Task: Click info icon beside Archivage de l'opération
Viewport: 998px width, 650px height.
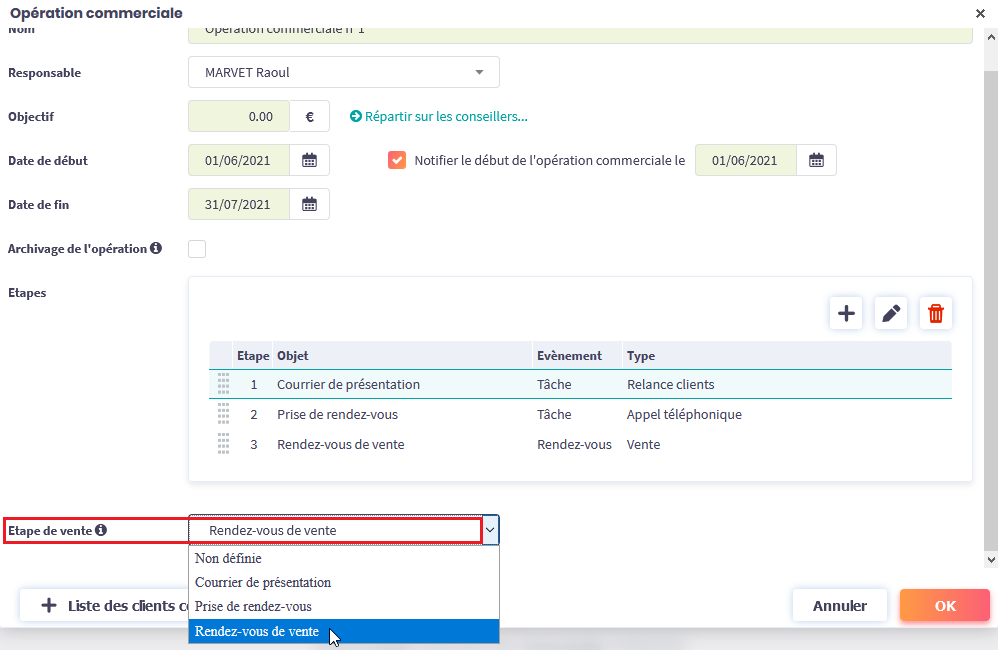Action: coord(156,248)
